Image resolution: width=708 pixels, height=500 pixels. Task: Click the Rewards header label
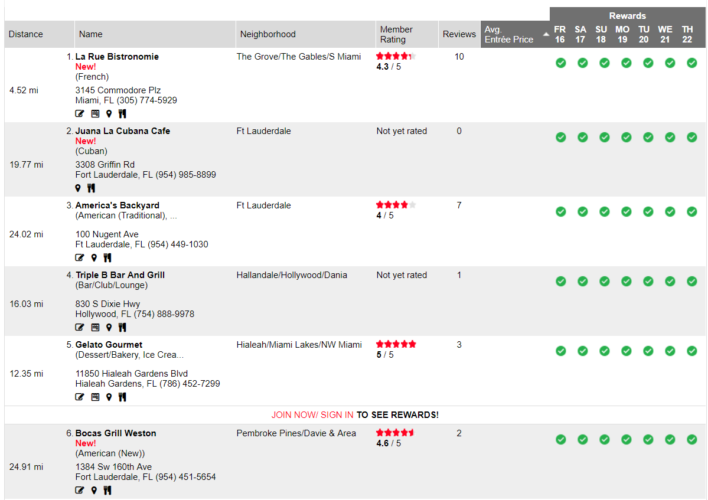pyautogui.click(x=627, y=16)
